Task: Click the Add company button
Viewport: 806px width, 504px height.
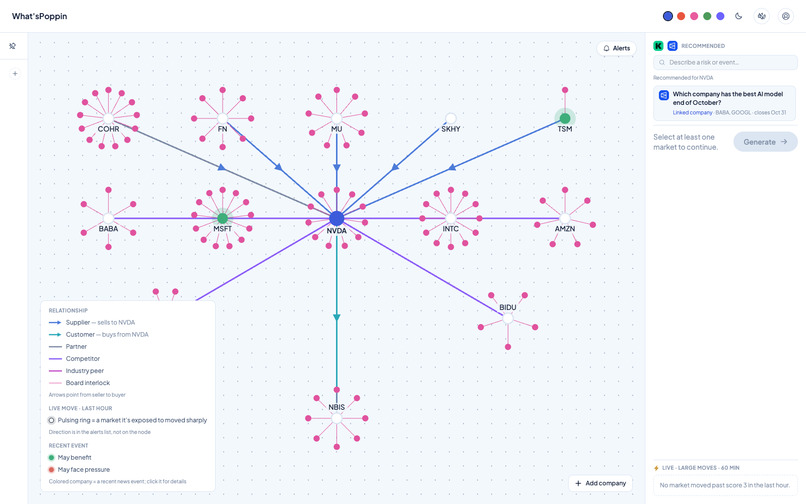Action: tap(600, 483)
